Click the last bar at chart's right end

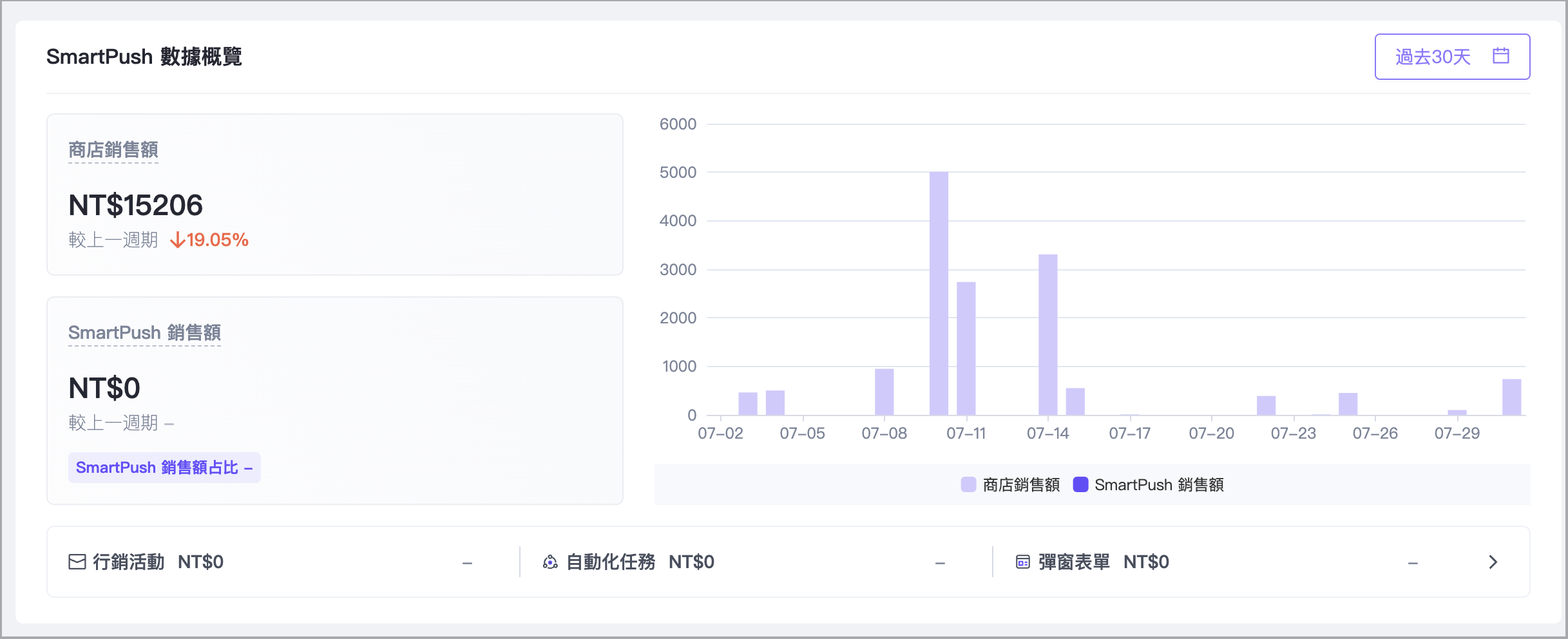1512,397
